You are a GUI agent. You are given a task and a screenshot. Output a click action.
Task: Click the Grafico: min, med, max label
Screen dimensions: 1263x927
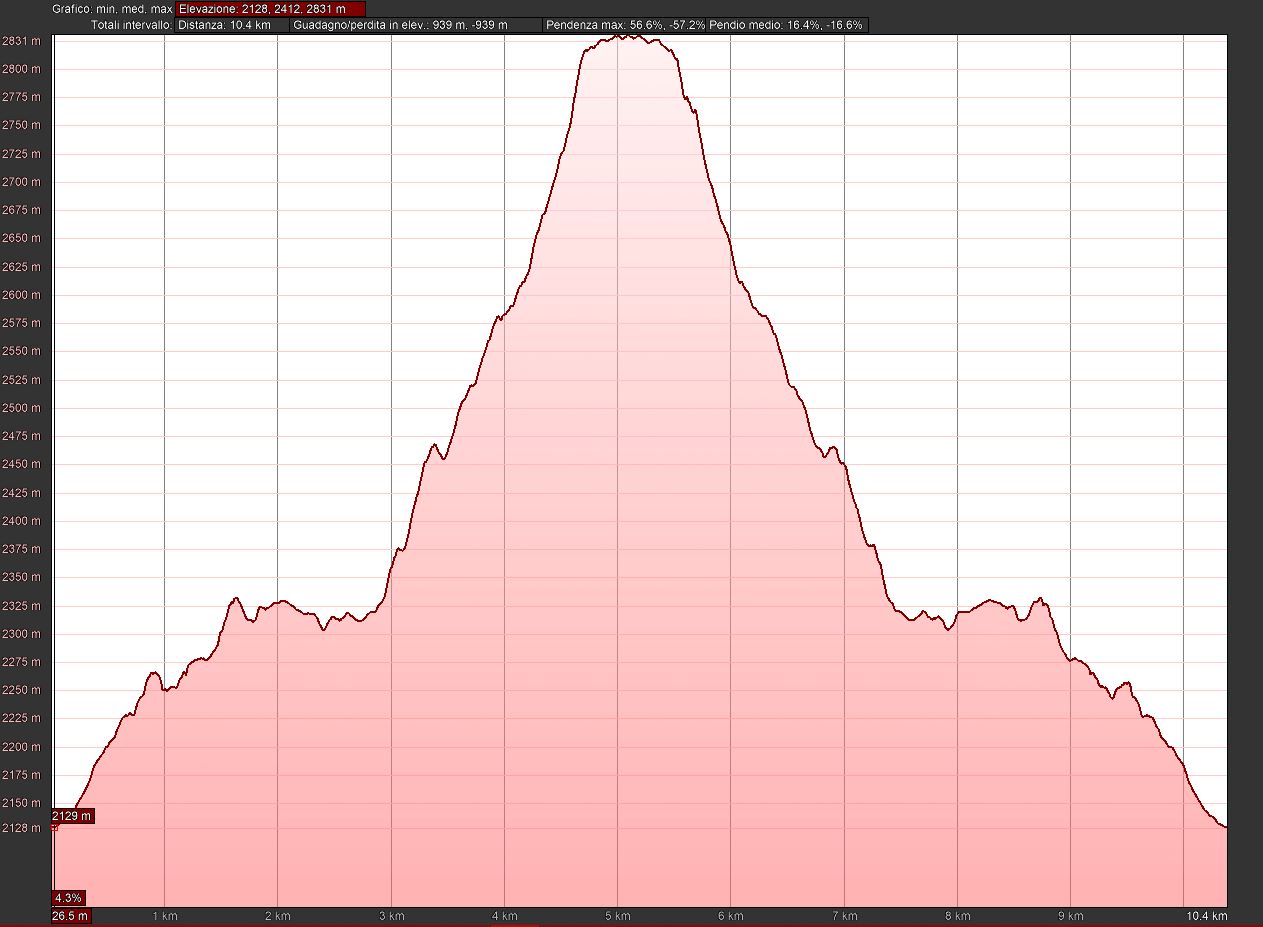tap(112, 9)
